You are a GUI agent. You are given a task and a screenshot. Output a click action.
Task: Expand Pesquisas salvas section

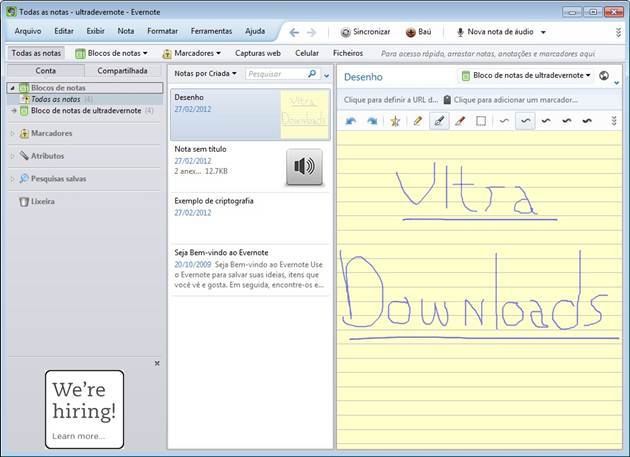(x=12, y=179)
